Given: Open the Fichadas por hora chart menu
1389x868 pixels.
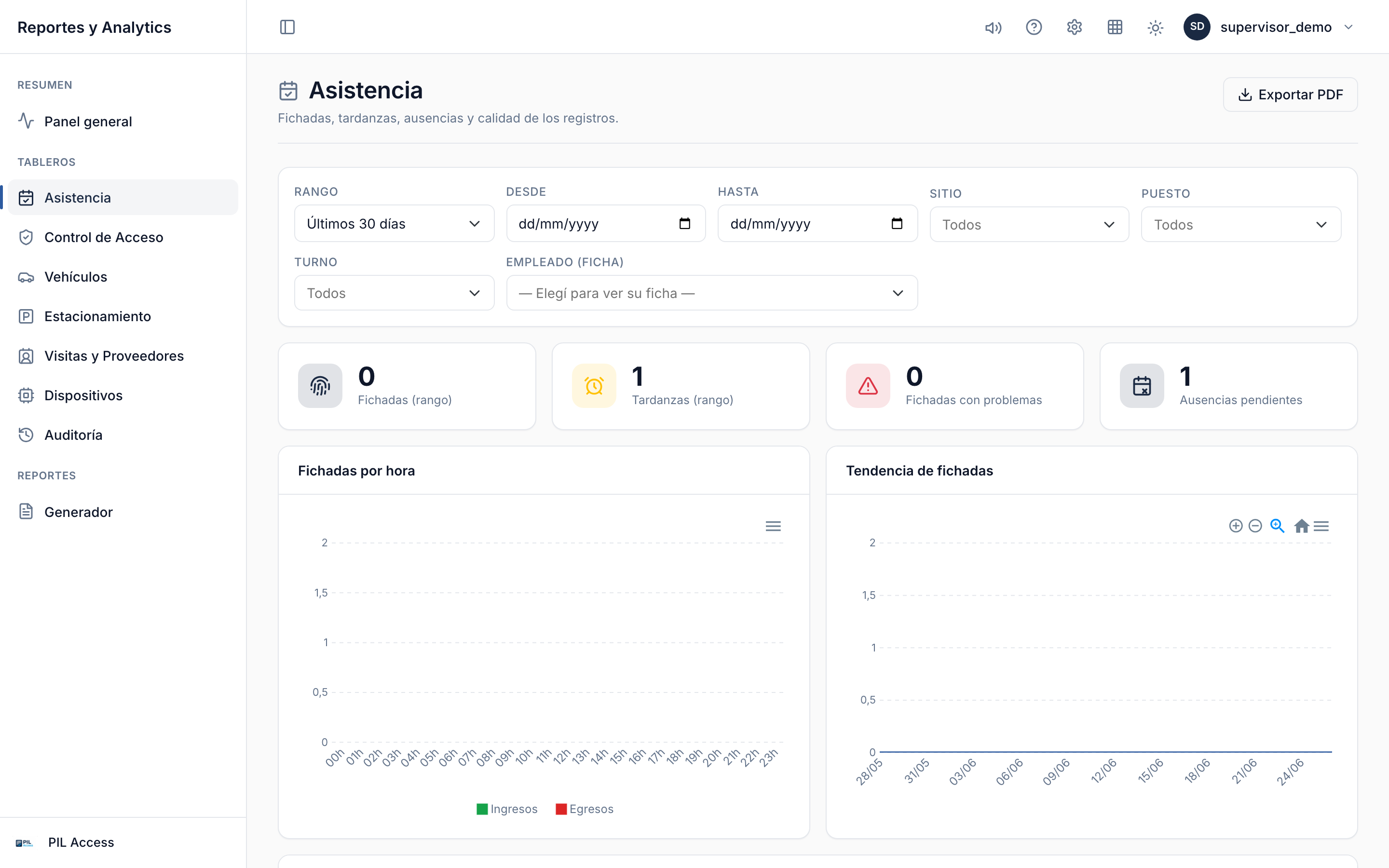Looking at the screenshot, I should coord(773,526).
